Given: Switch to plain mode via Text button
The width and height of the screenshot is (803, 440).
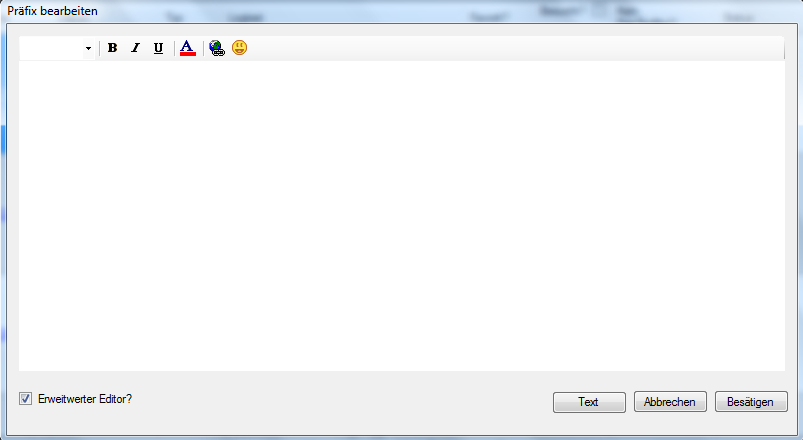Looking at the screenshot, I should pyautogui.click(x=589, y=402).
